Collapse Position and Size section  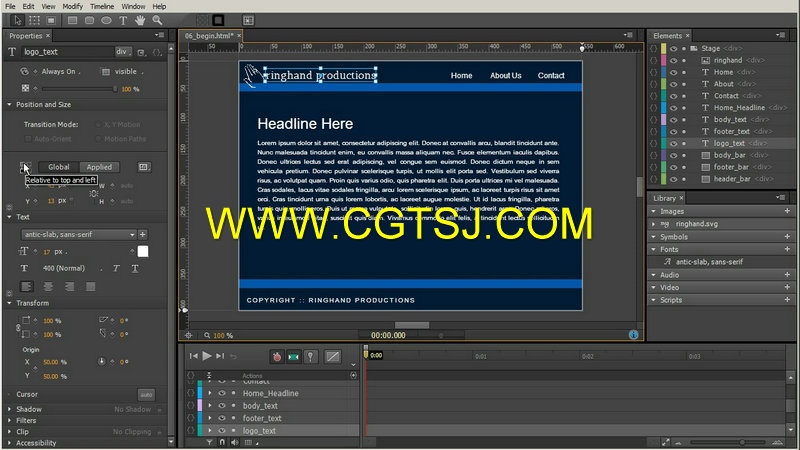(9, 105)
